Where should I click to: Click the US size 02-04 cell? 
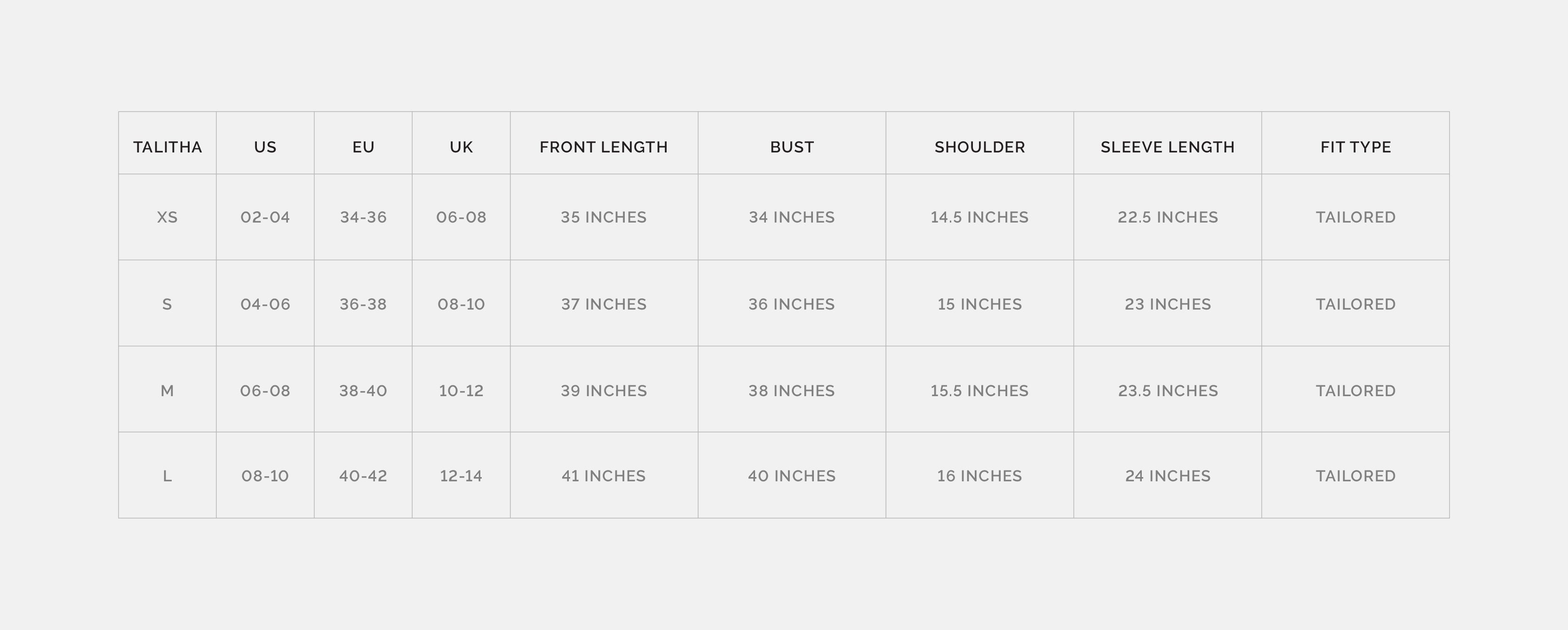265,217
